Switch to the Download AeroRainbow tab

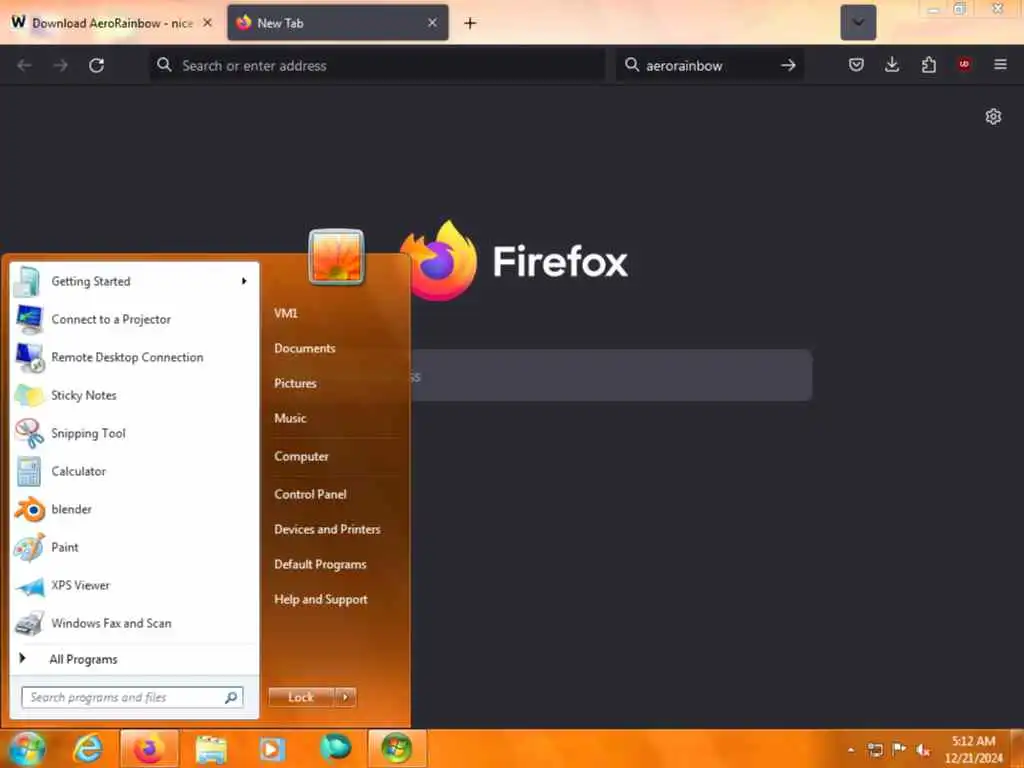point(111,23)
